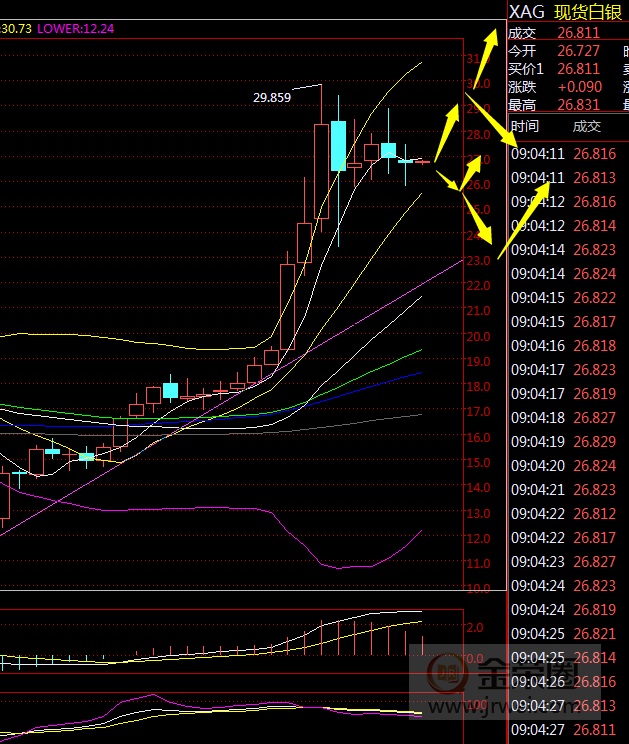The width and height of the screenshot is (629, 744).
Task: Select the 09:04:19 tick priced 26.829
Action: tap(564, 441)
